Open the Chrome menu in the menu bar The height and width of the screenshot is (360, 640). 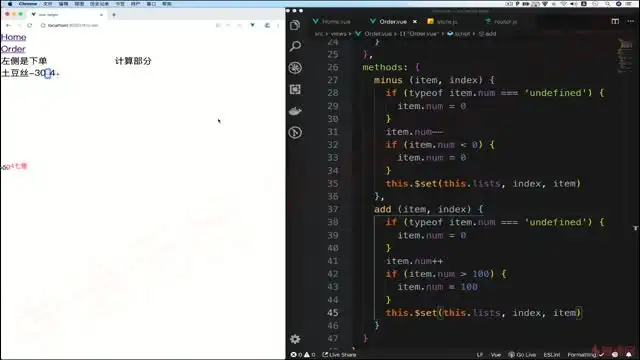pyautogui.click(x=28, y=4)
